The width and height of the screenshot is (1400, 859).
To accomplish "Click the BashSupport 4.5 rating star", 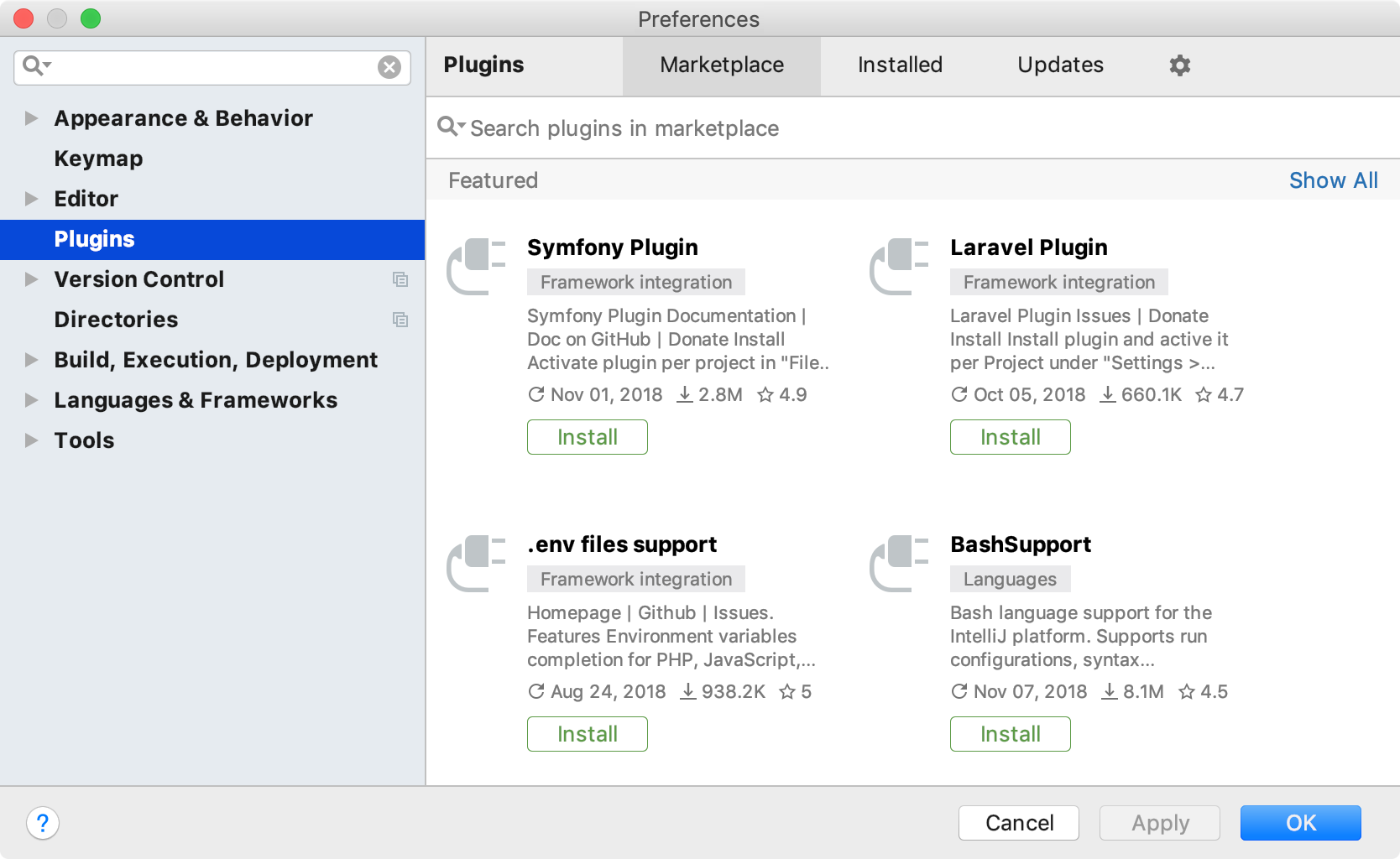I will click(x=1187, y=691).
